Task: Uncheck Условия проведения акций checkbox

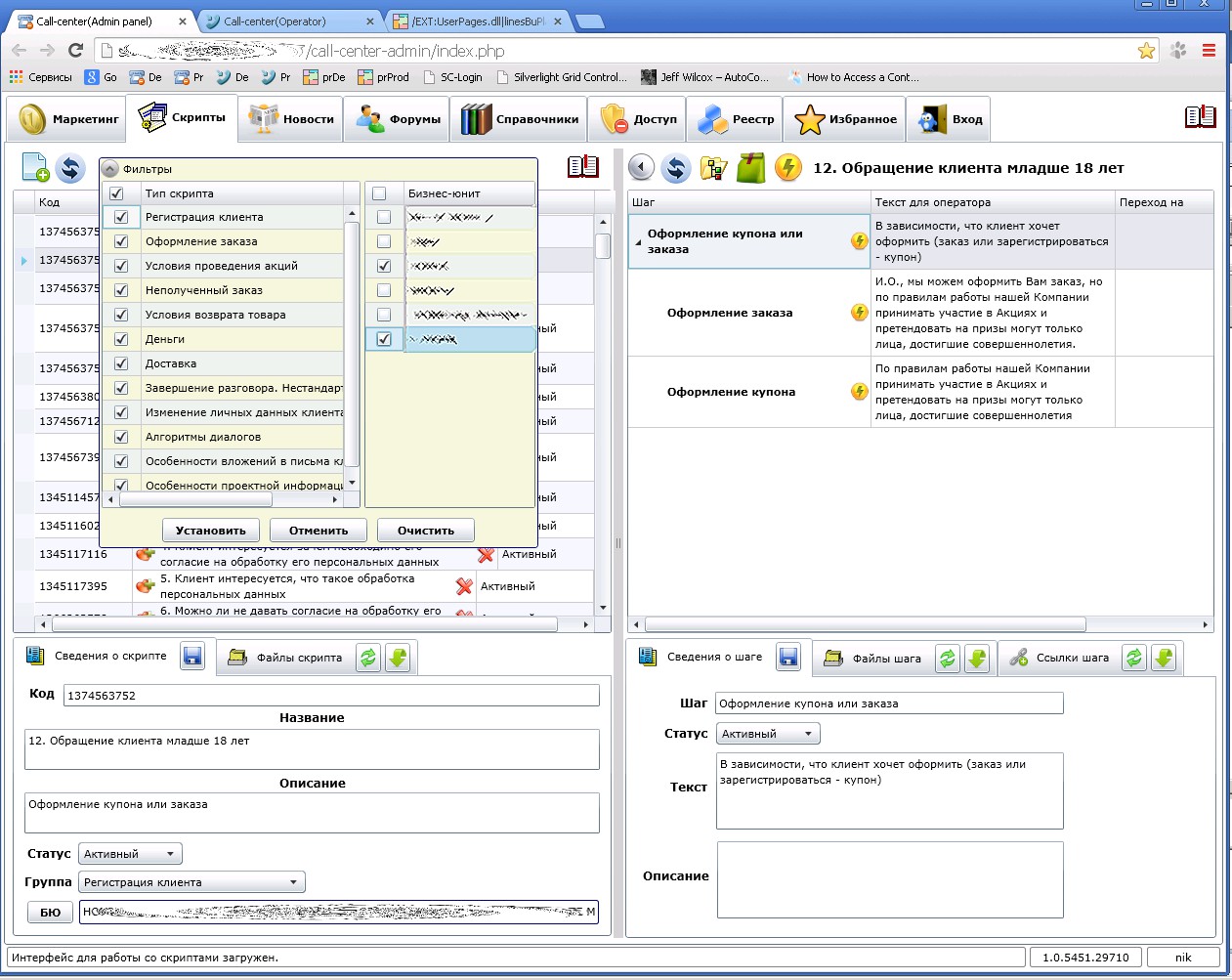Action: click(x=121, y=266)
